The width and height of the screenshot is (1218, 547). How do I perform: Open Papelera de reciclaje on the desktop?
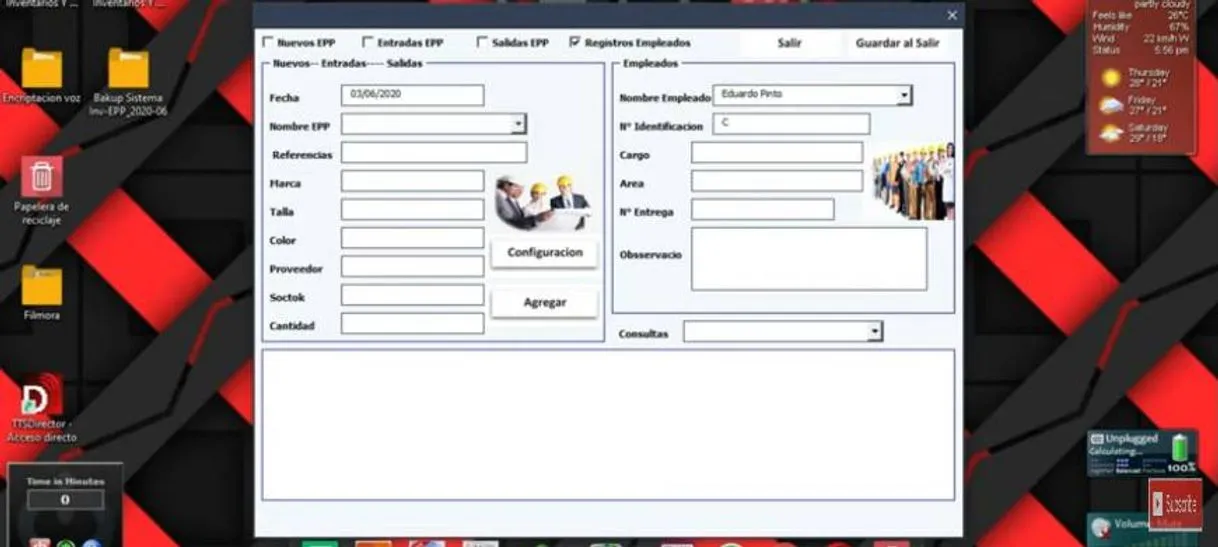(x=42, y=190)
